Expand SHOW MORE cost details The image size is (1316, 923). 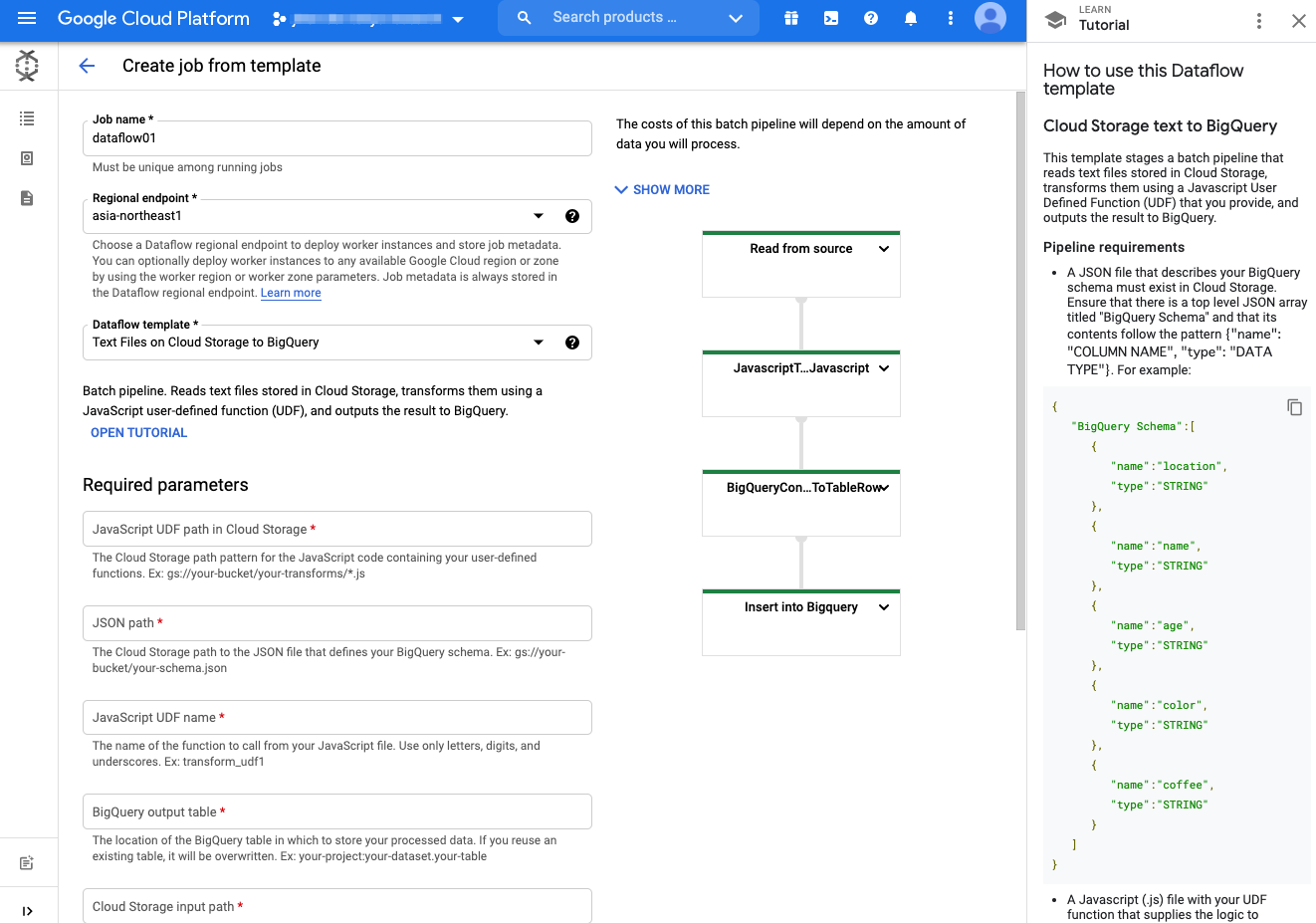click(663, 189)
